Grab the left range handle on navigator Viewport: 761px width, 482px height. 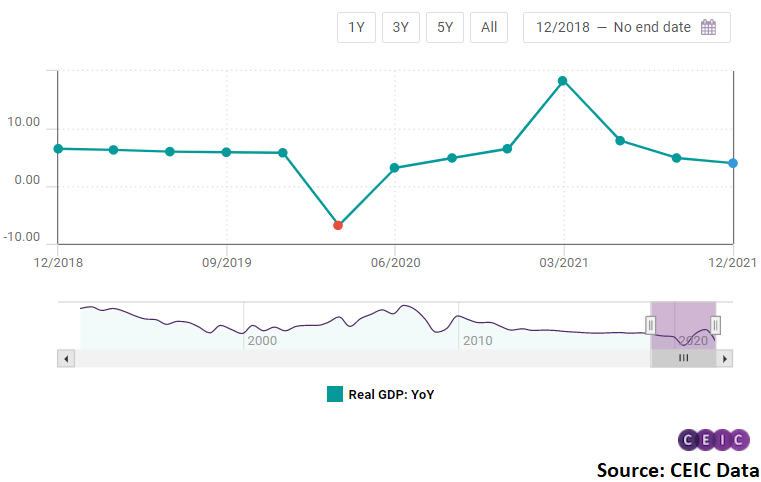click(x=650, y=325)
